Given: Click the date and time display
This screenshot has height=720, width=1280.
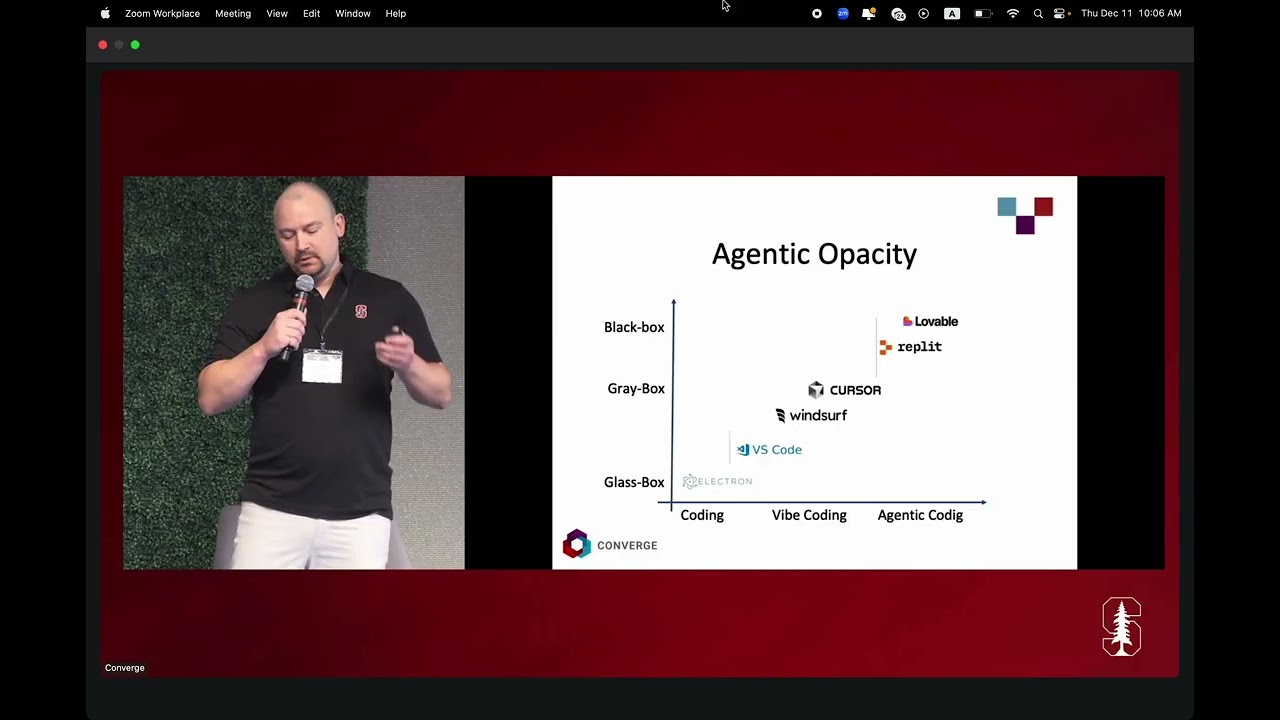Looking at the screenshot, I should [x=1131, y=13].
